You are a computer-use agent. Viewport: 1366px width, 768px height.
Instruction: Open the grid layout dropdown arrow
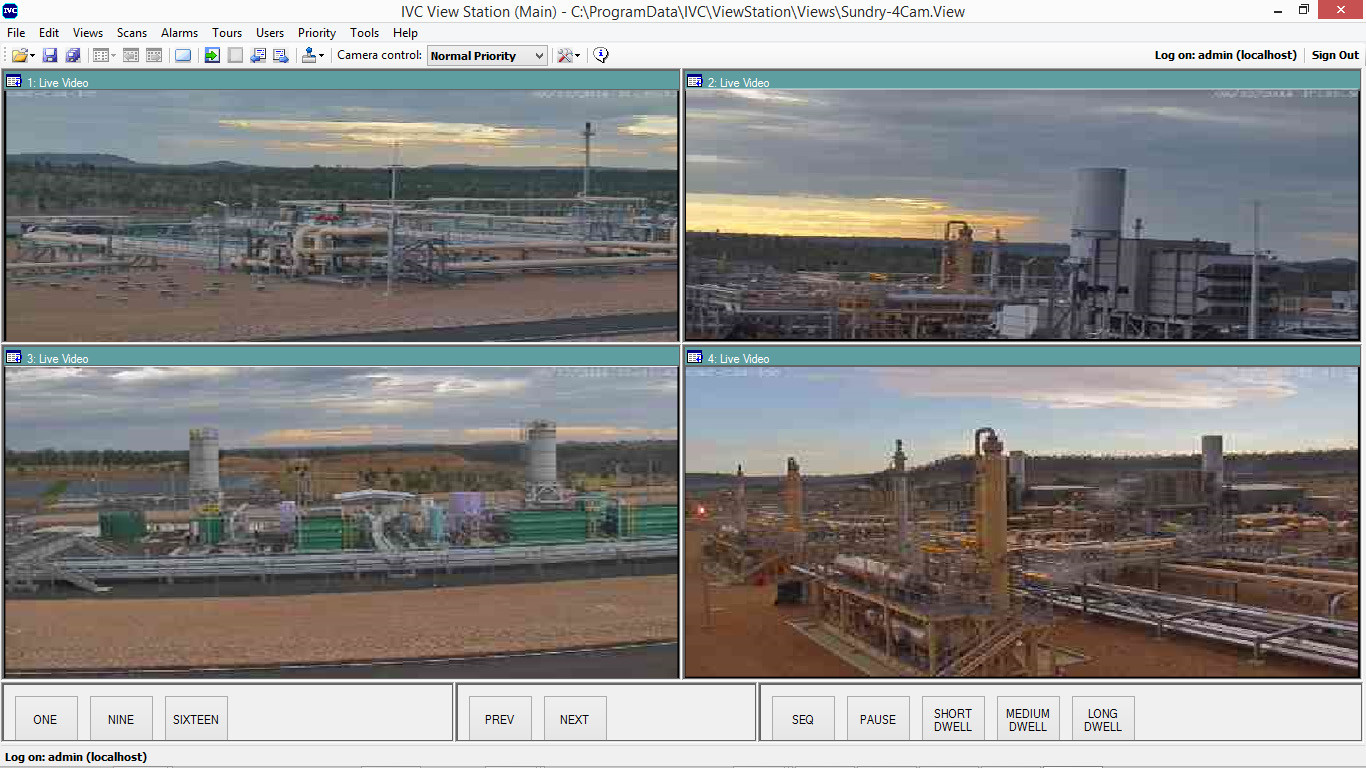click(x=114, y=56)
